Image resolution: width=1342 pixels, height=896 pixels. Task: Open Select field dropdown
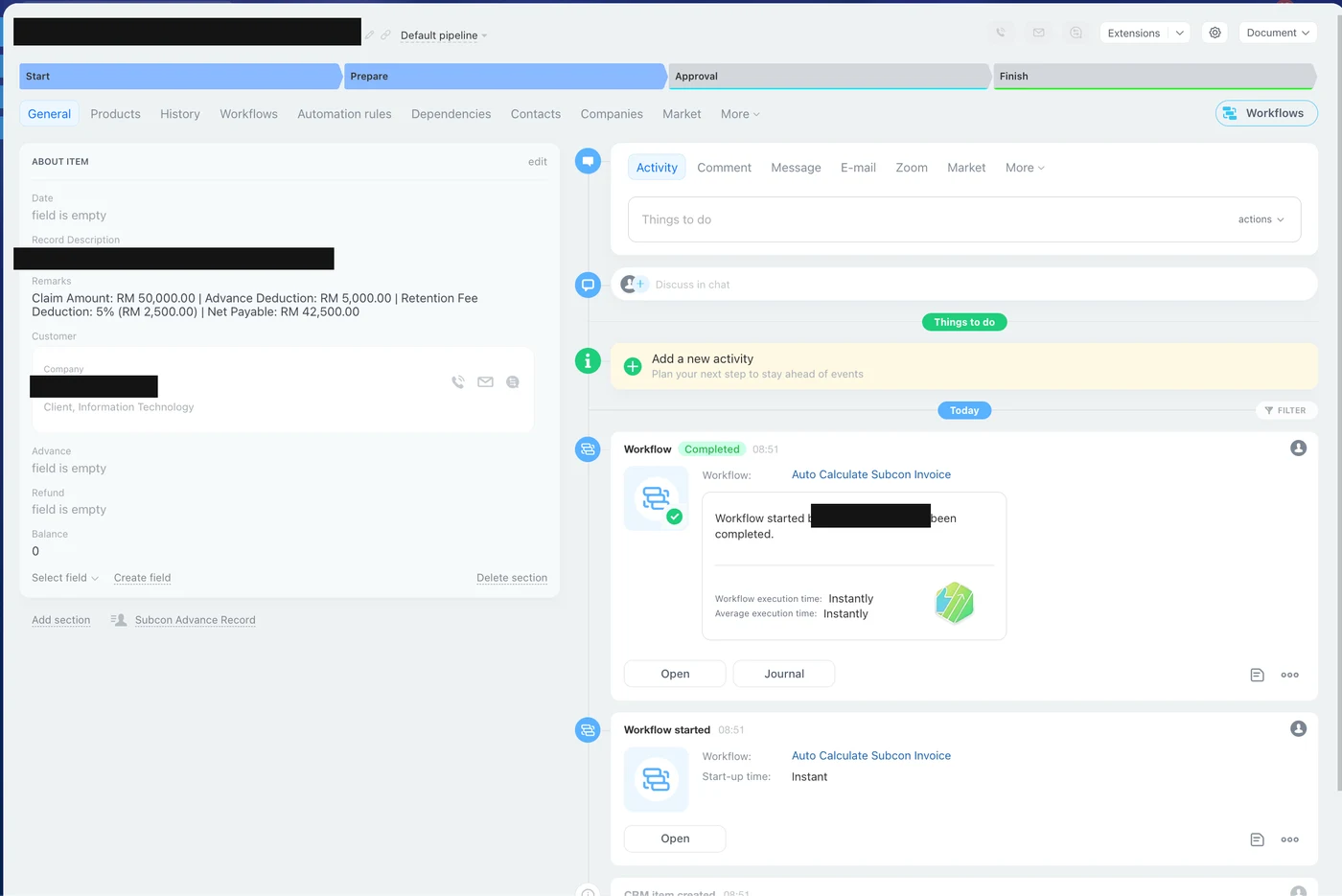(65, 578)
